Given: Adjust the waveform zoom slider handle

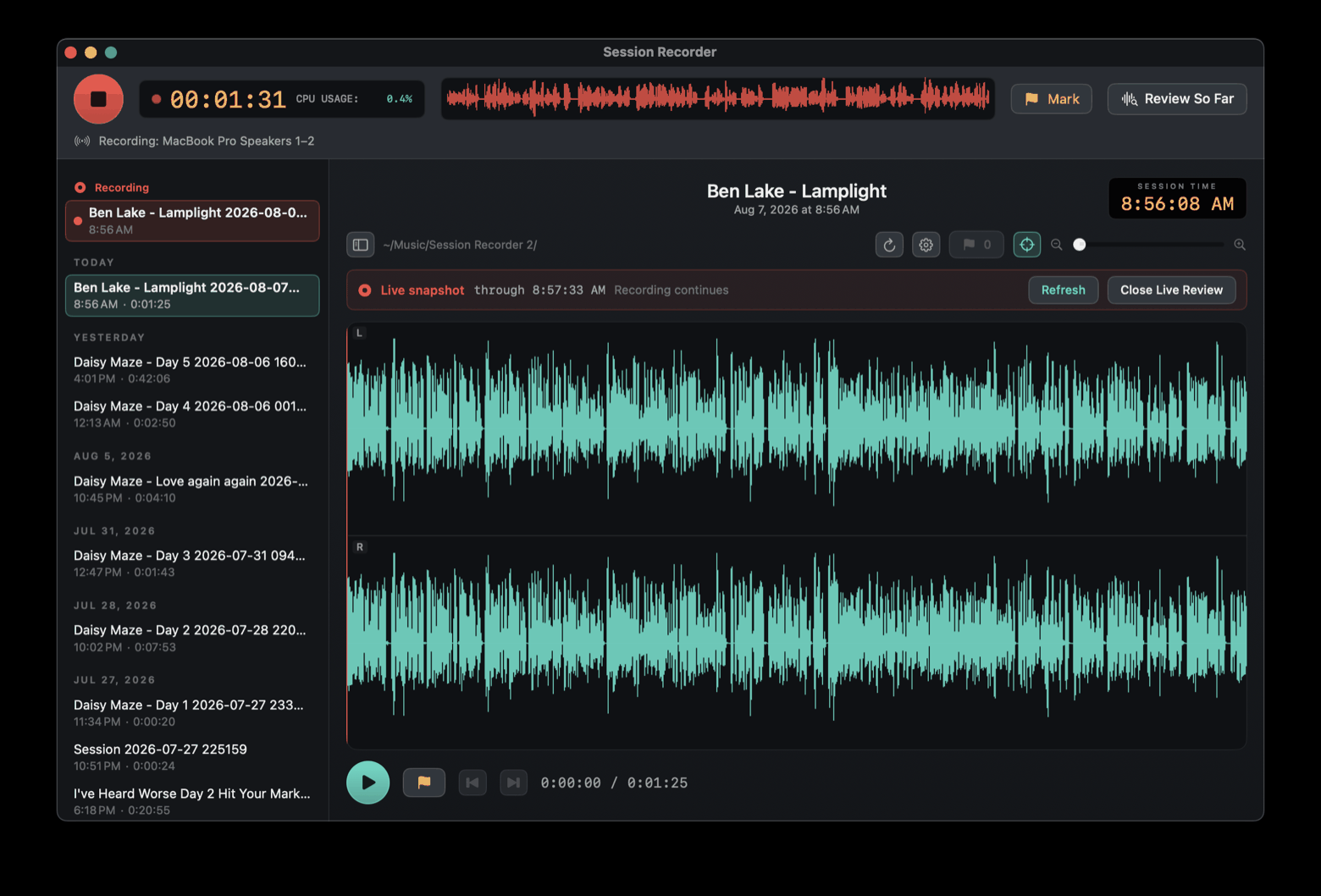Looking at the screenshot, I should pos(1079,245).
